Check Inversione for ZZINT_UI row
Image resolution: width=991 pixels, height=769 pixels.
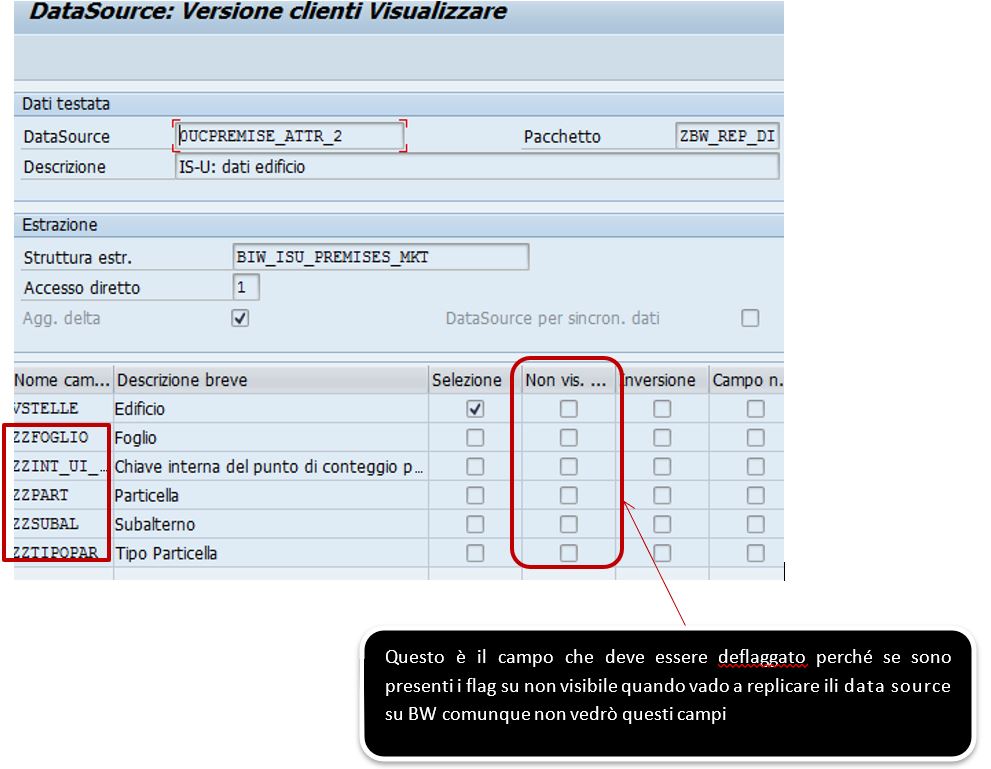click(662, 466)
